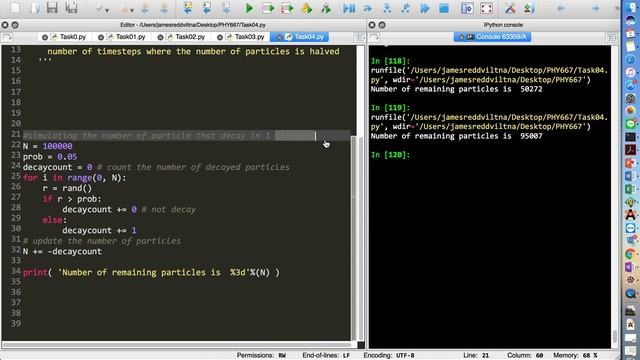Viewport: 640px width, 360px height.
Task: Close the Task03.py tab
Action: (220, 37)
